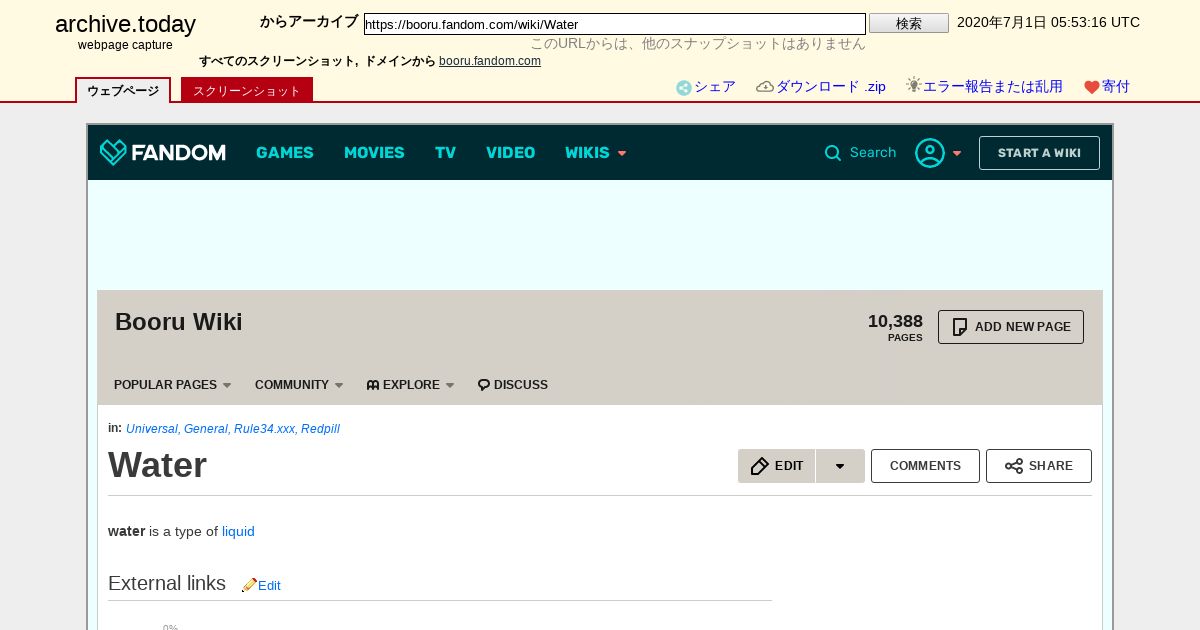Click the エラー報告または乱用 link

pyautogui.click(x=993, y=87)
